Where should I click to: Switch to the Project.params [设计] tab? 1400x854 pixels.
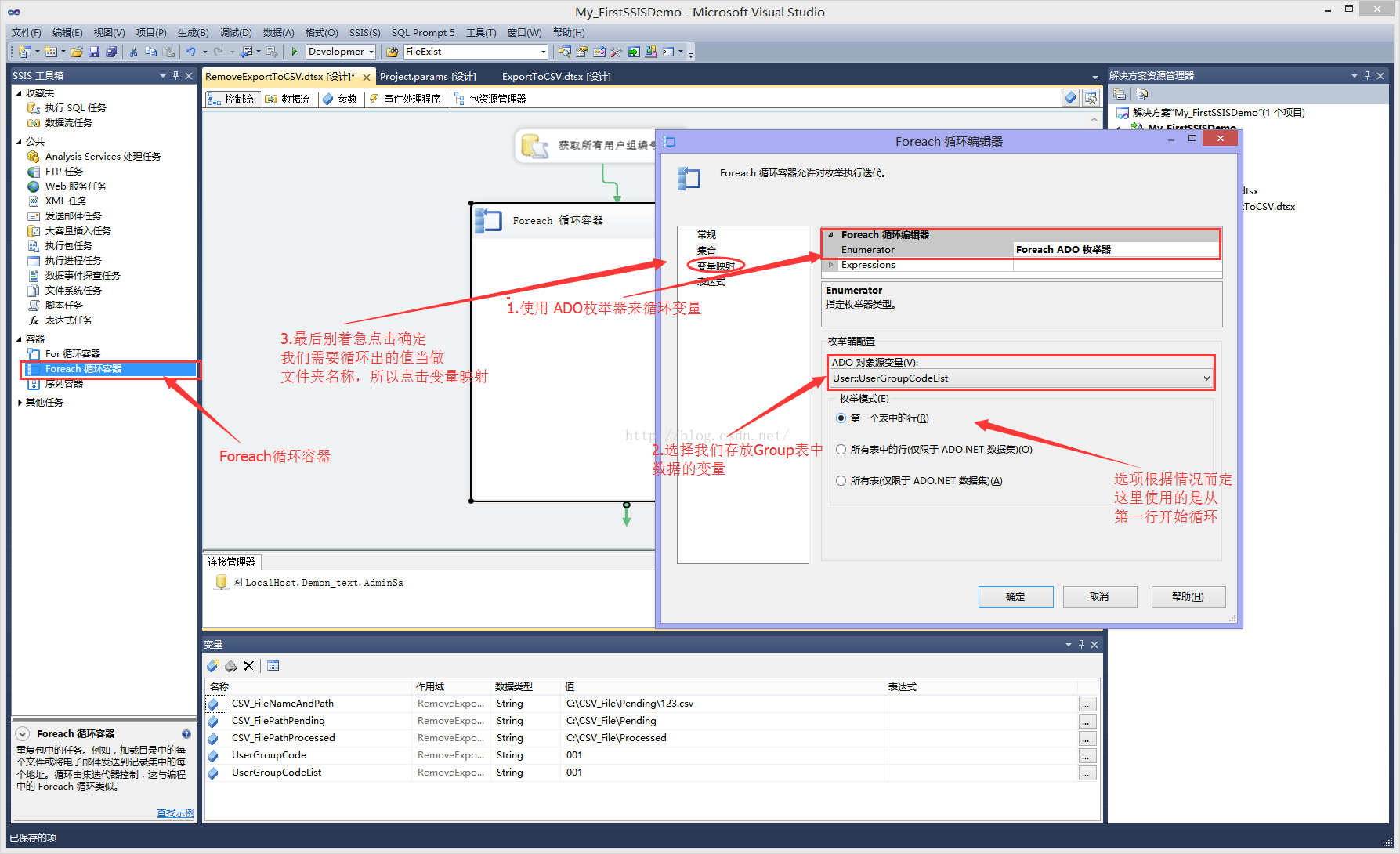pos(428,77)
